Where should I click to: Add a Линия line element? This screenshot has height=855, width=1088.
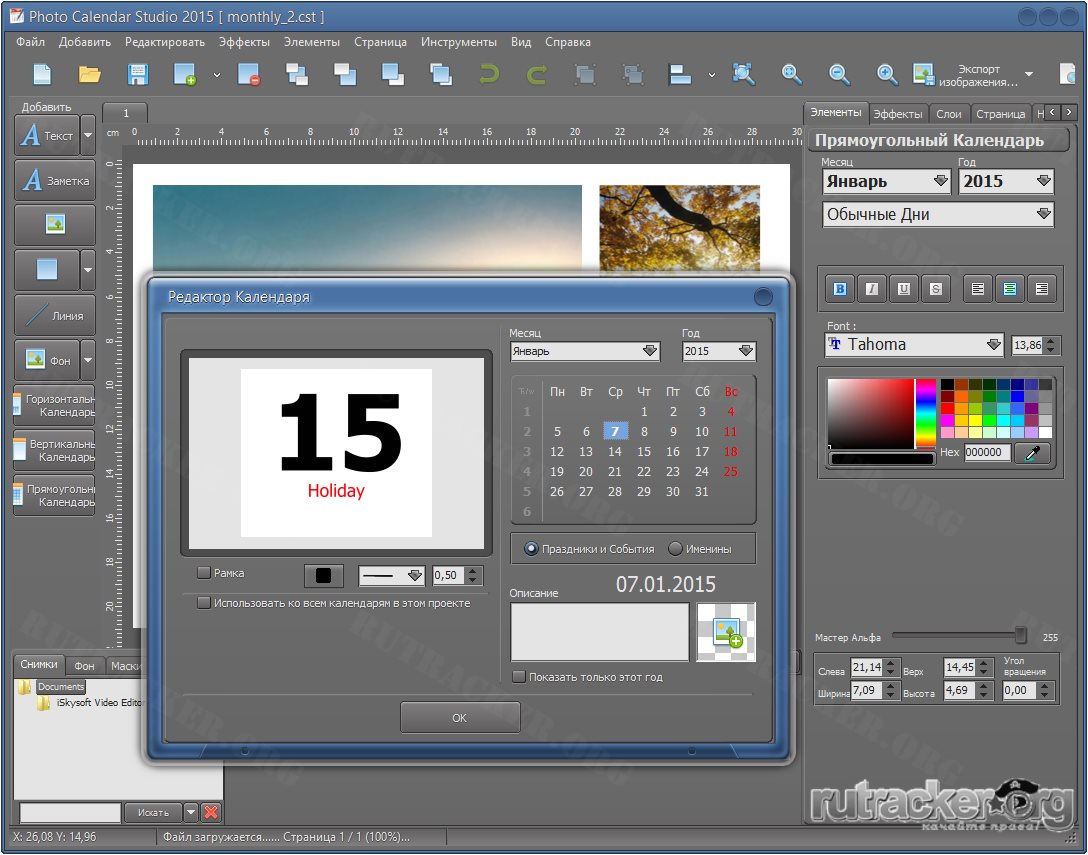(55, 315)
